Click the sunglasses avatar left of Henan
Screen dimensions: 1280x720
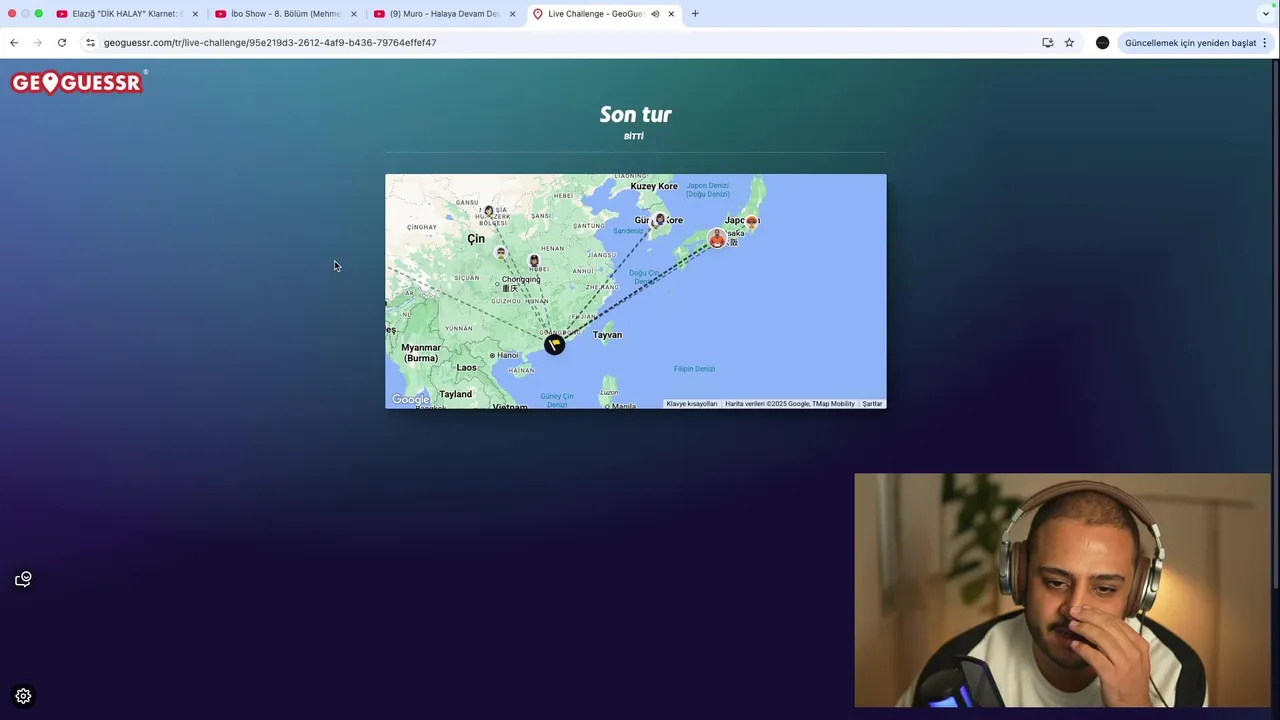coord(501,253)
